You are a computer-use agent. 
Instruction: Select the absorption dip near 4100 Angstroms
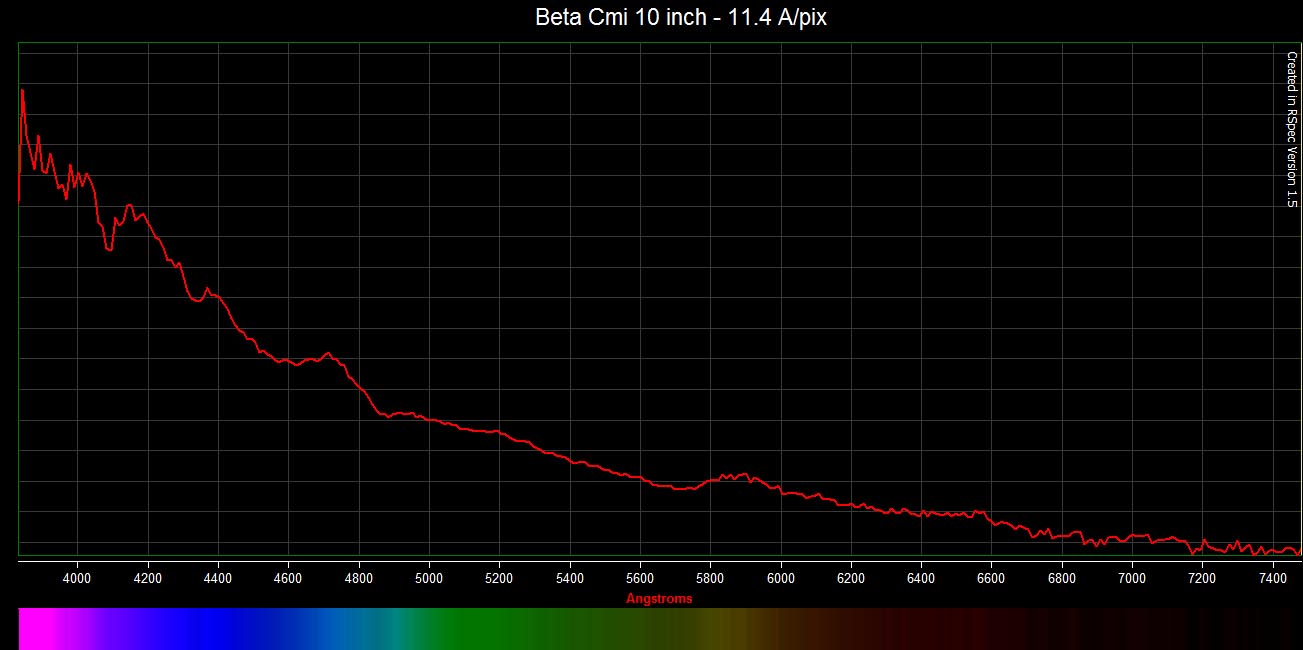[x=108, y=247]
